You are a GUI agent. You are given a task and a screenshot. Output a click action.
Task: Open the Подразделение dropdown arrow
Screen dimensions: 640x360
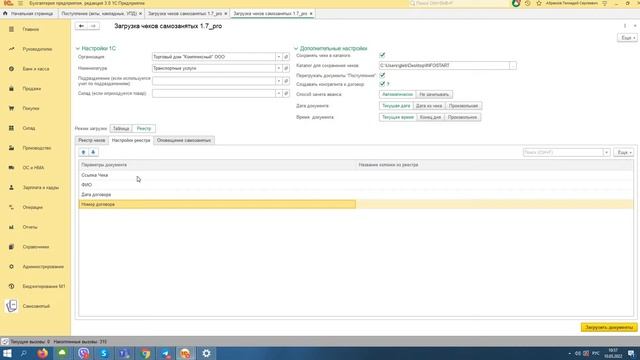pos(279,81)
